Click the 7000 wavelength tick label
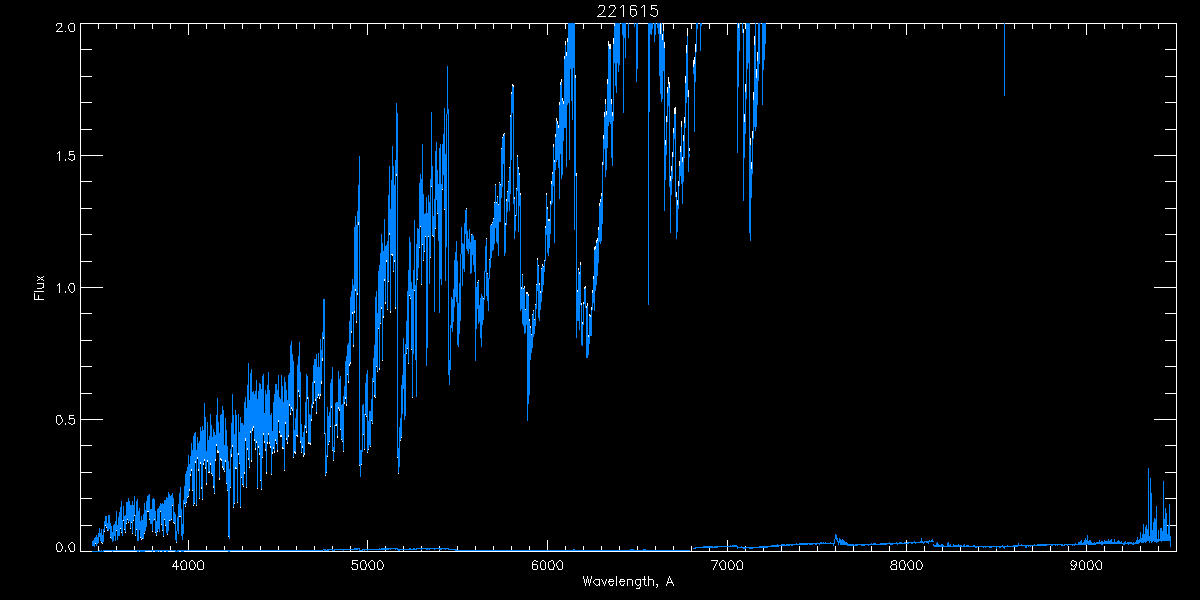Image resolution: width=1200 pixels, height=600 pixels. point(727,566)
